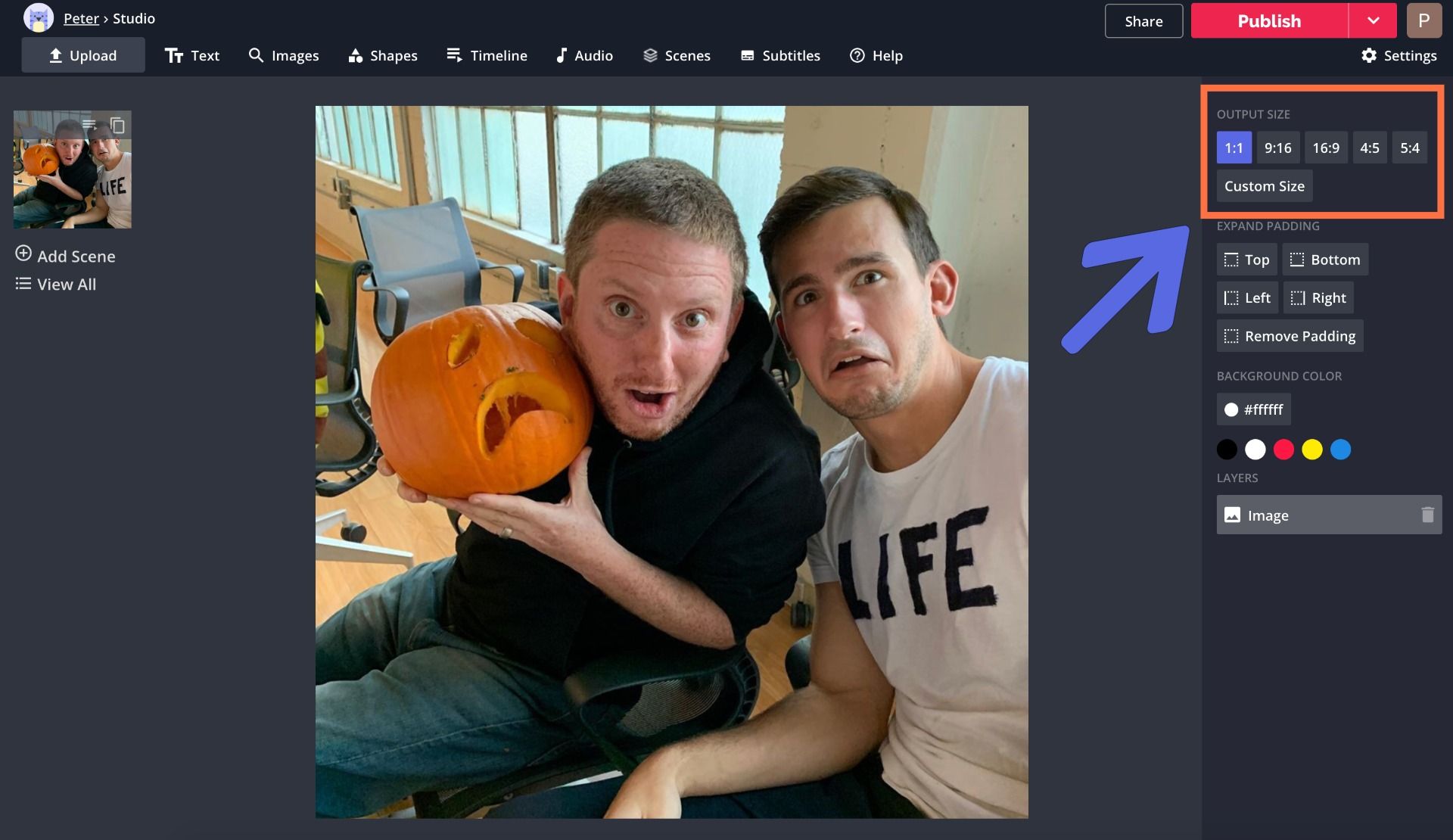
Task: Select the white background color swatch
Action: pos(1256,448)
